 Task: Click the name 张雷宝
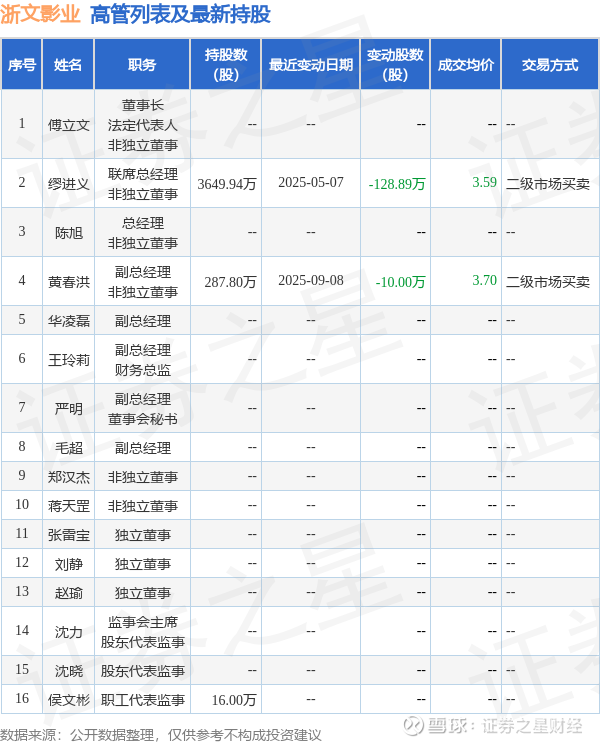(69, 535)
